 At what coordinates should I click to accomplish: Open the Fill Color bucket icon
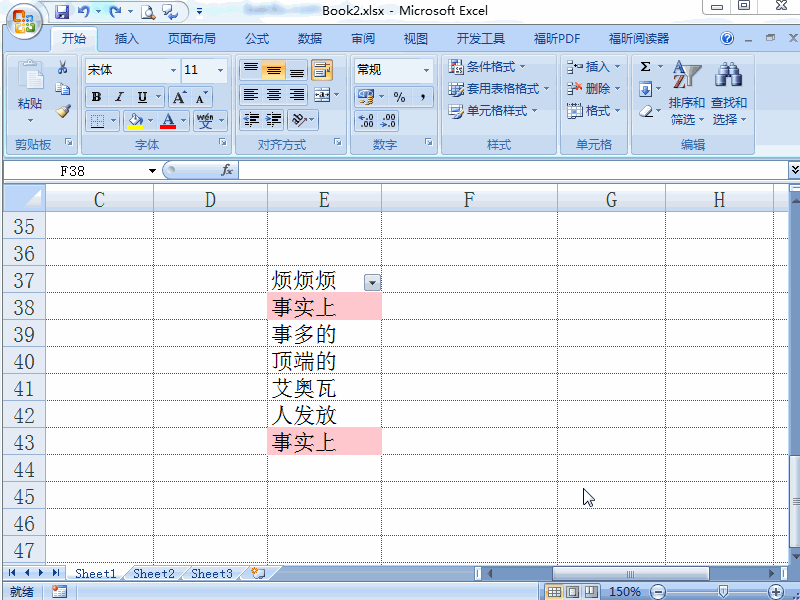(133, 122)
